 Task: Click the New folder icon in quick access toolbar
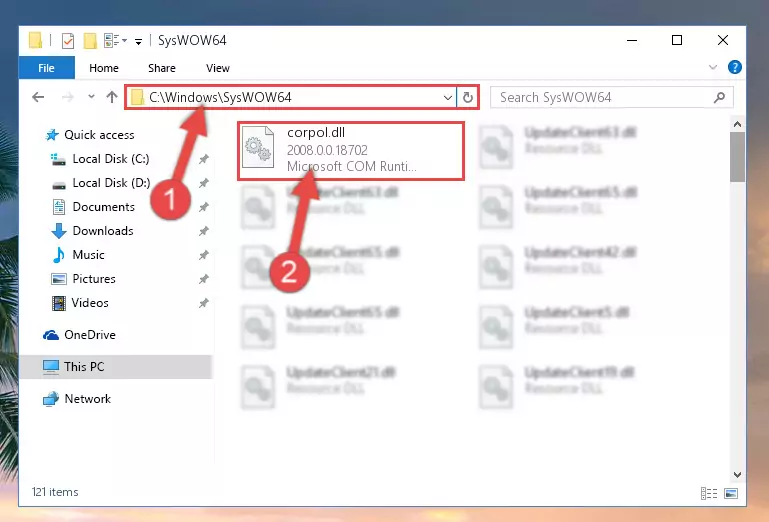tap(90, 41)
